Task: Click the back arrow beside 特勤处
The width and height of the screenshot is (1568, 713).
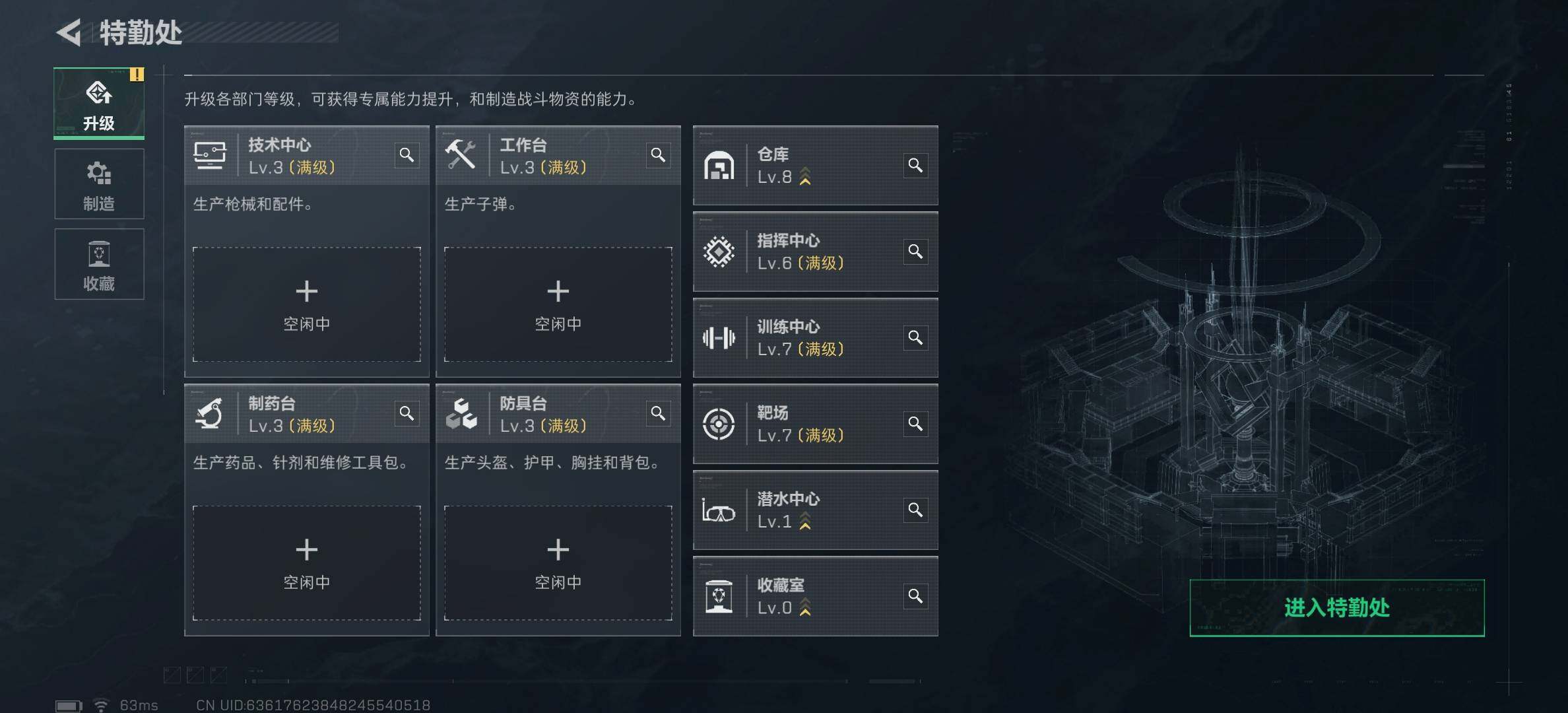Action: 69,32
